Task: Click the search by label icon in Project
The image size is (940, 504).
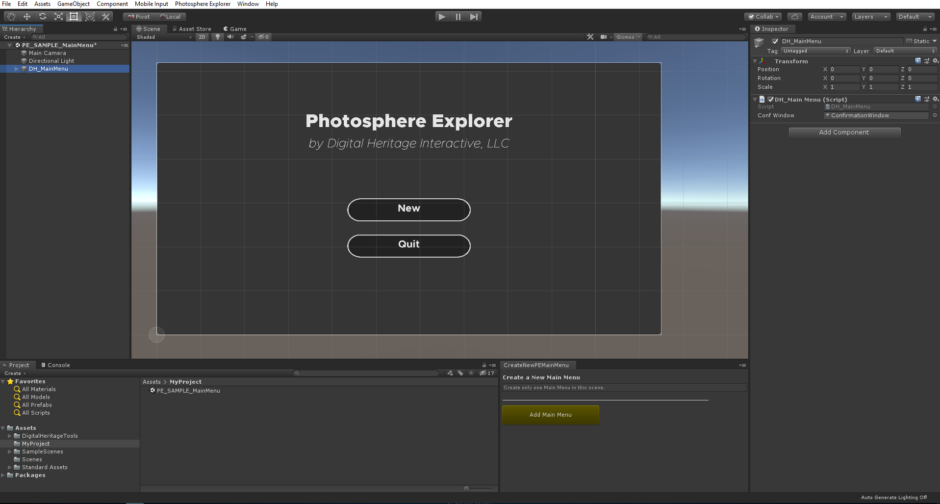Action: pos(460,373)
